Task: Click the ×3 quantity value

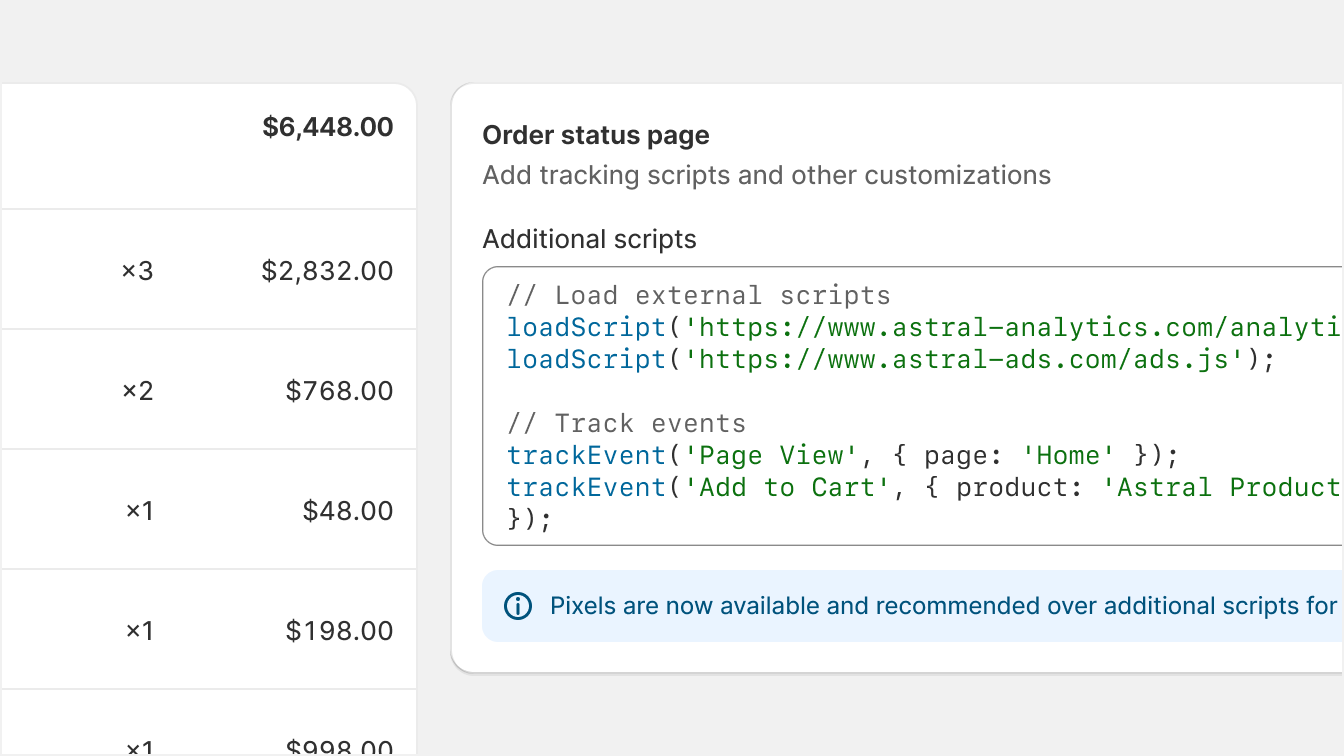Action: click(138, 271)
